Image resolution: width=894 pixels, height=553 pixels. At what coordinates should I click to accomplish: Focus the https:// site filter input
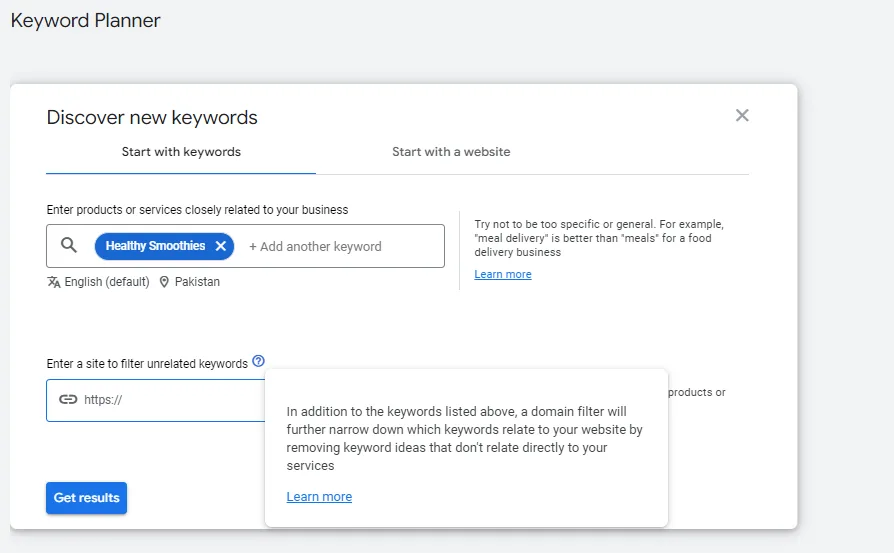click(x=156, y=400)
